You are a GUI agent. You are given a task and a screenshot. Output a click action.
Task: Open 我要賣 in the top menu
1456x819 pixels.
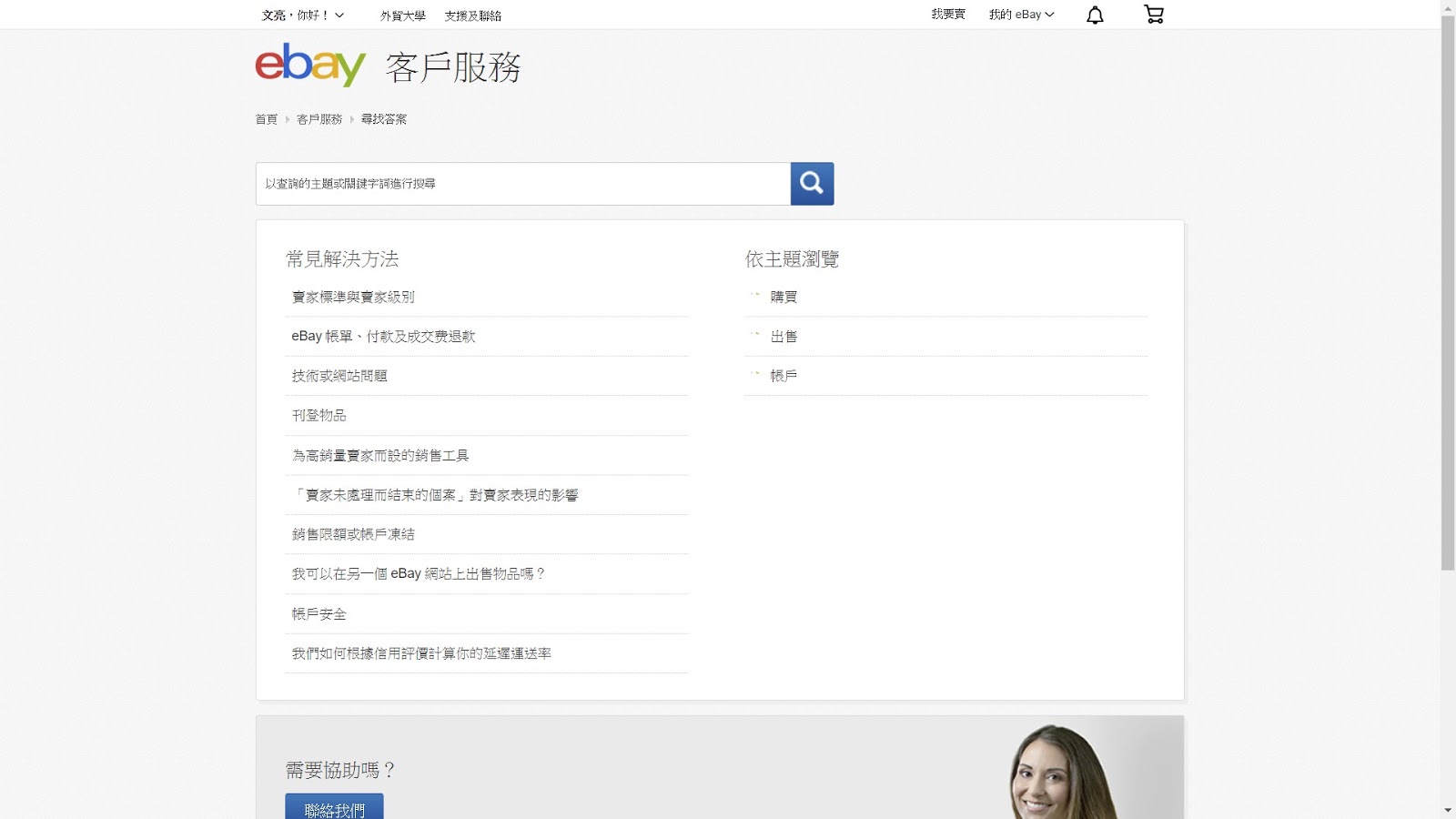(x=948, y=15)
